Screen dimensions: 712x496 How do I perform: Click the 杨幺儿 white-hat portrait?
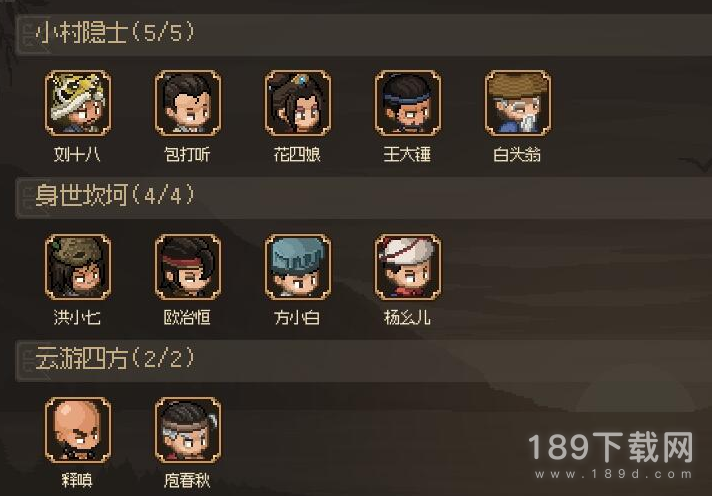coord(407,267)
